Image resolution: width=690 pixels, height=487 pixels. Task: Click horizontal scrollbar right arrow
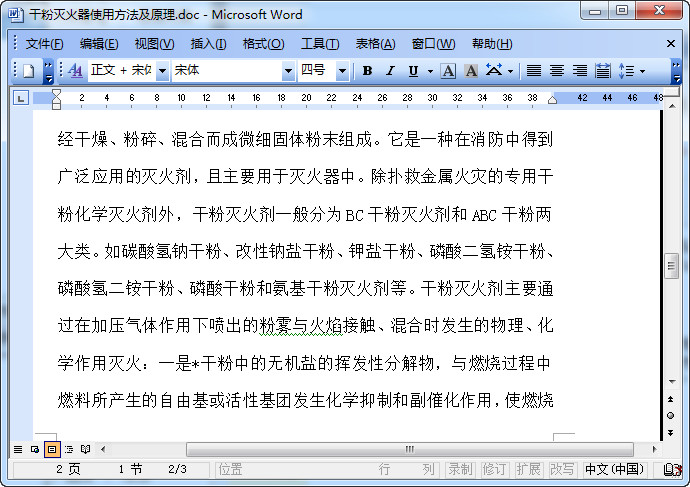click(655, 449)
